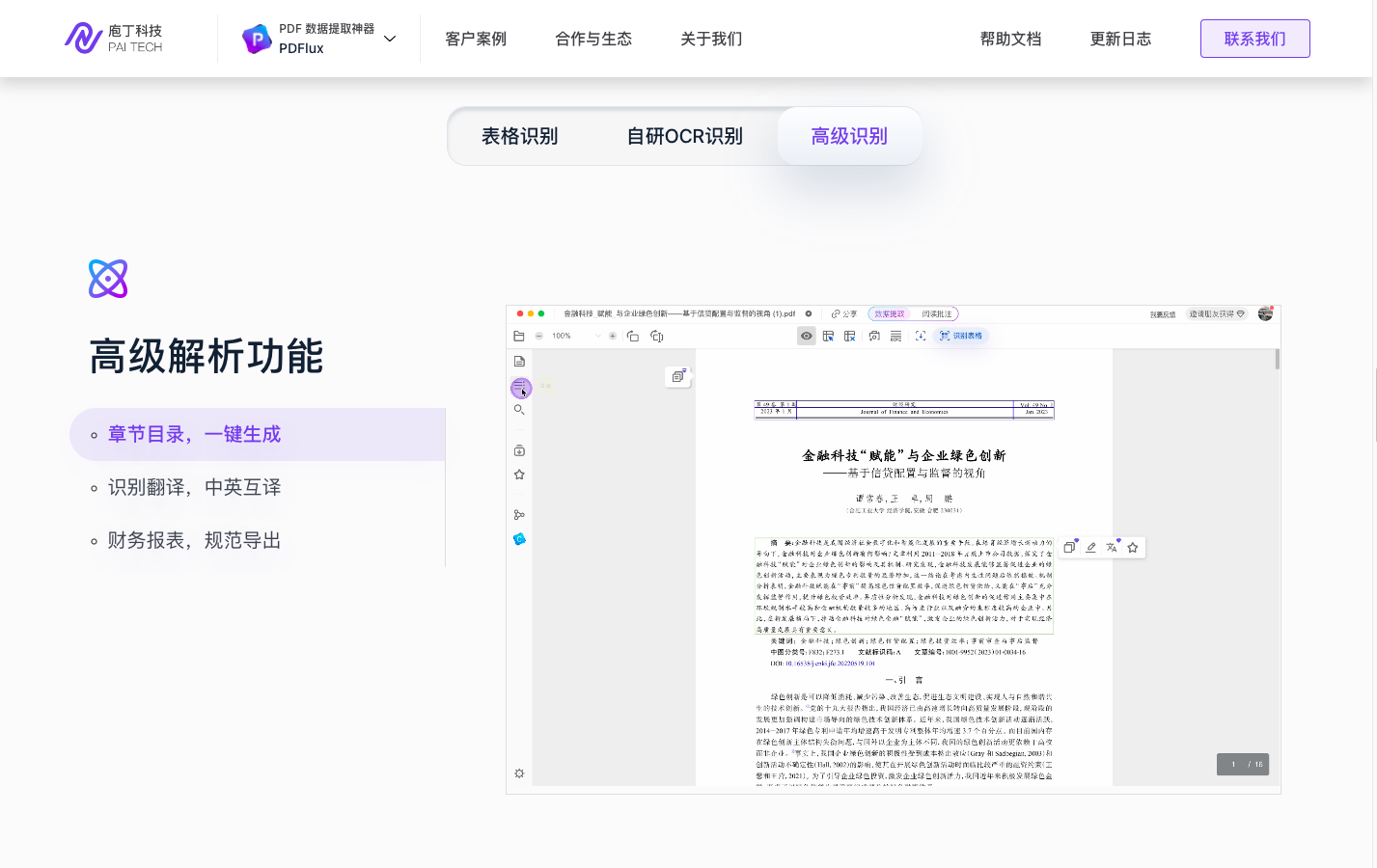
Task: Open the 更新日志 link
Action: tap(1120, 39)
